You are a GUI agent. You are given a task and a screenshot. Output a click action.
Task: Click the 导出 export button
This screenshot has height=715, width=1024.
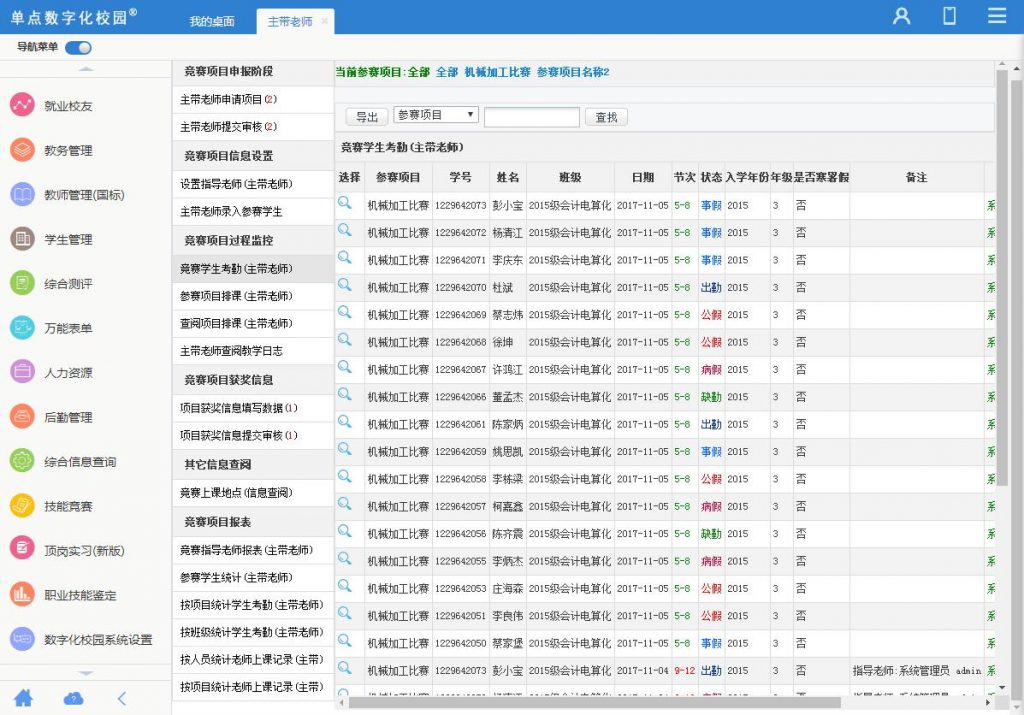(x=367, y=117)
